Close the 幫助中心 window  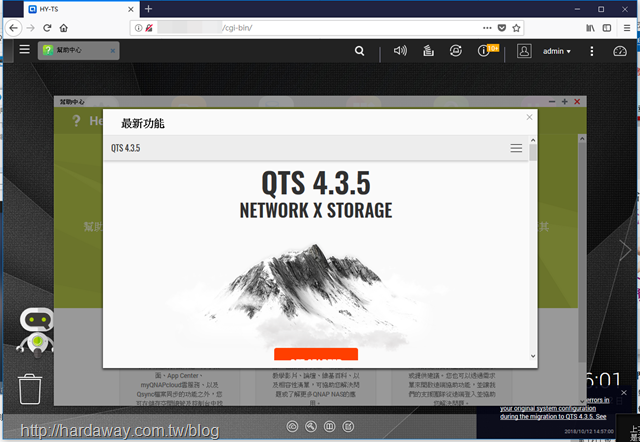click(577, 102)
